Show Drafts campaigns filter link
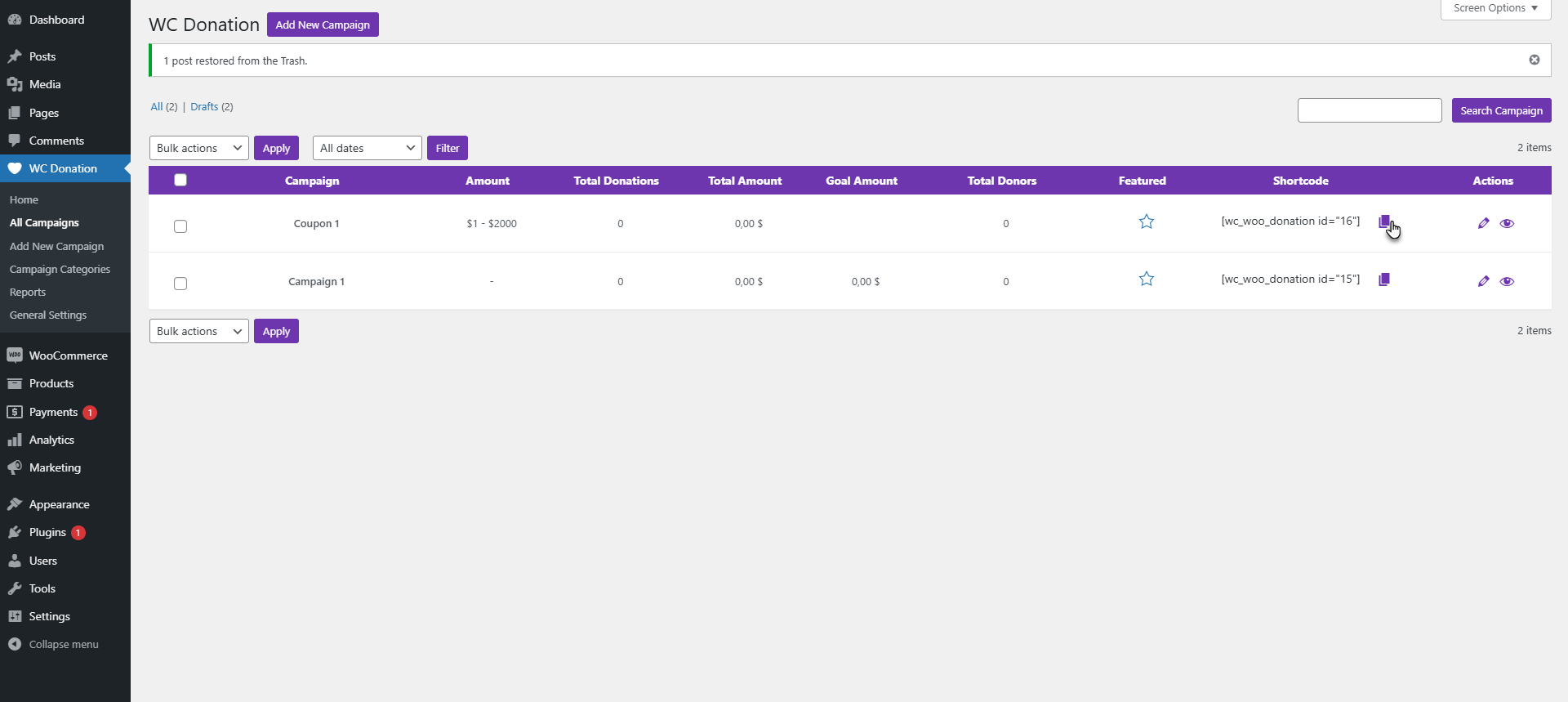Screen dimensions: 1568x702 click(x=204, y=107)
